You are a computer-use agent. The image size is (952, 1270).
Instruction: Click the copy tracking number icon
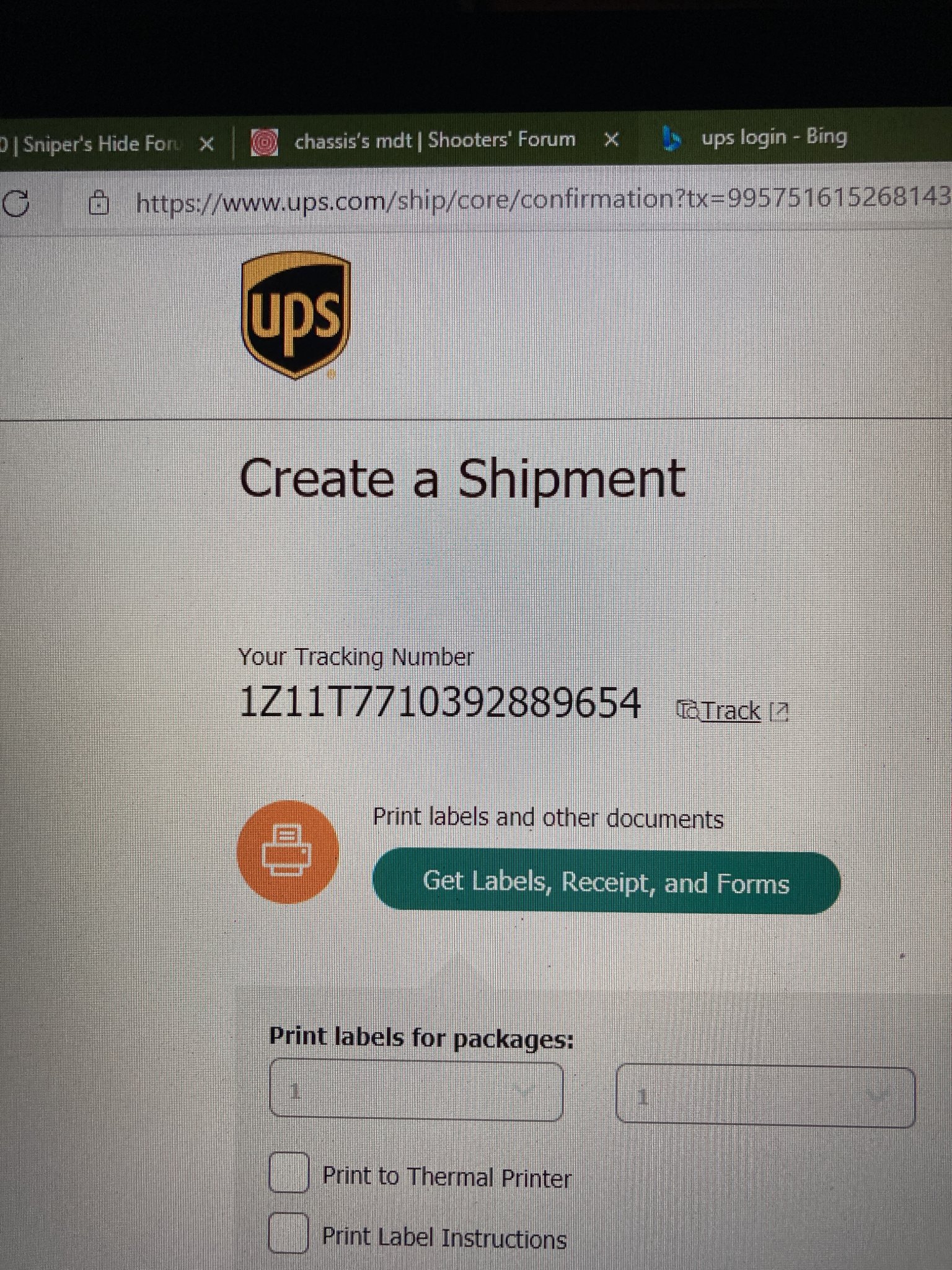(x=687, y=710)
